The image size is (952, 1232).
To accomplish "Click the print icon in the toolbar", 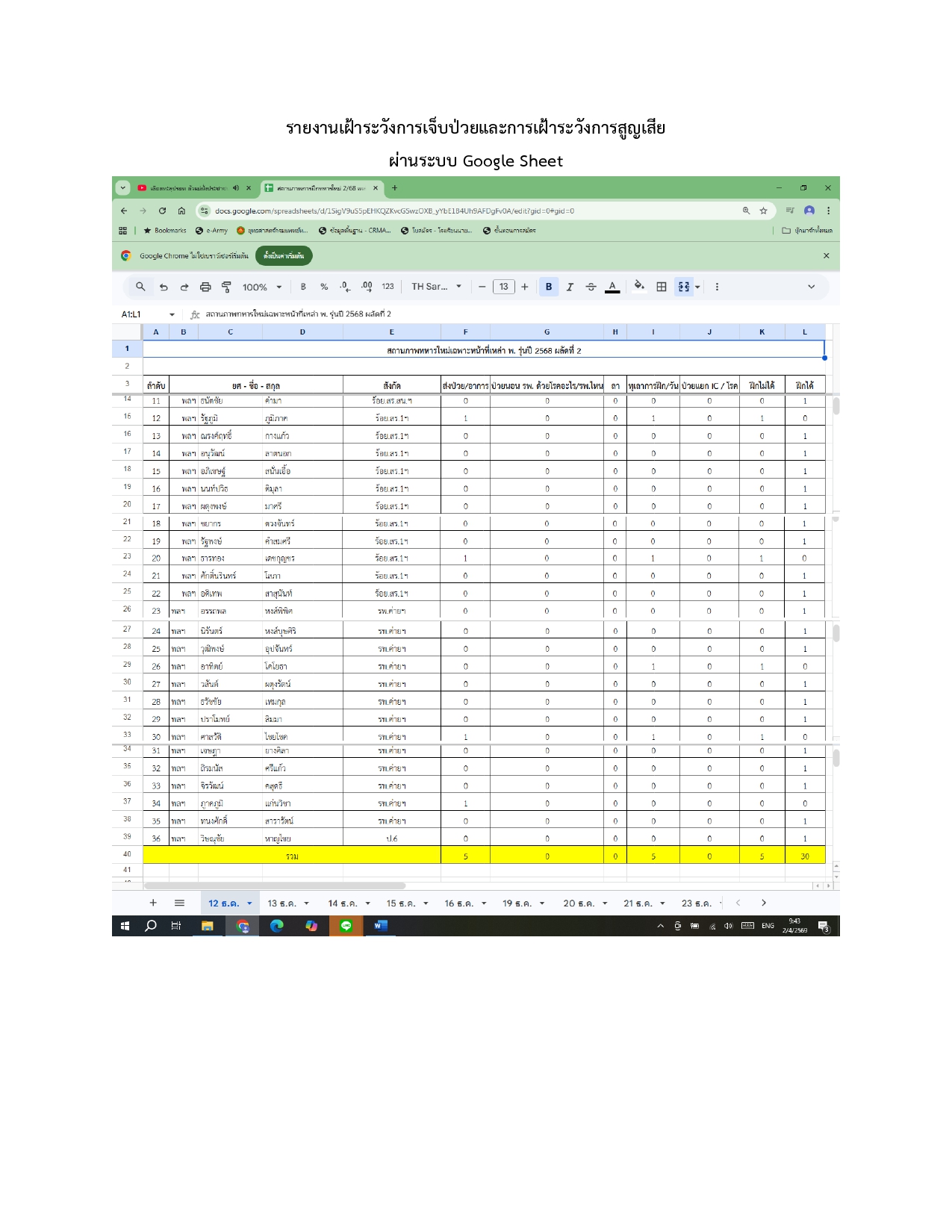I will 205,287.
